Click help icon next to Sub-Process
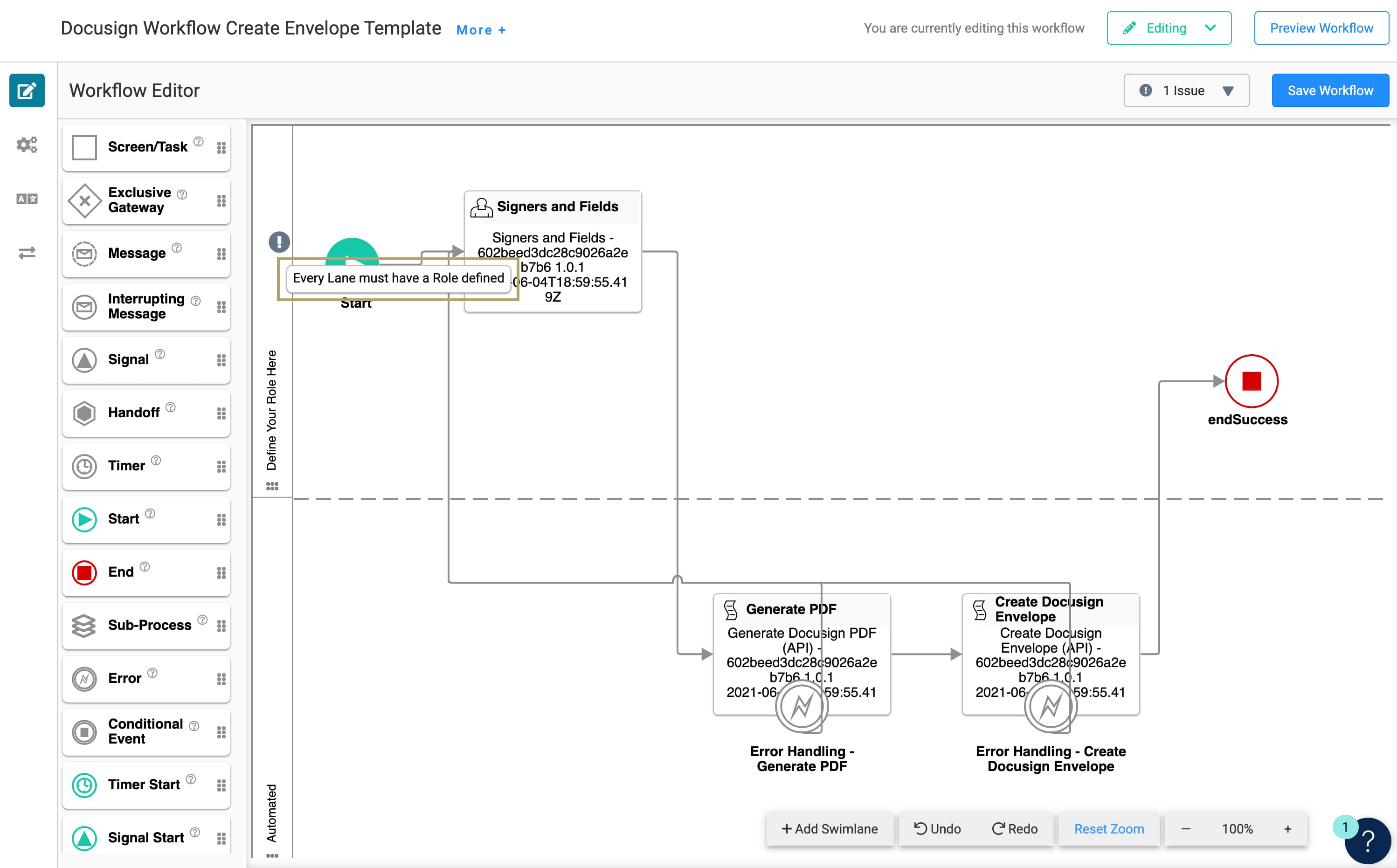This screenshot has height=868, width=1397. click(x=203, y=620)
